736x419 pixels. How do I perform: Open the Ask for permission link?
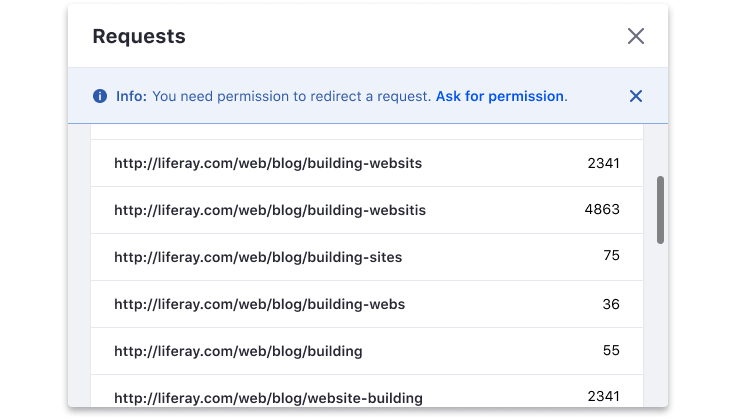click(x=500, y=96)
